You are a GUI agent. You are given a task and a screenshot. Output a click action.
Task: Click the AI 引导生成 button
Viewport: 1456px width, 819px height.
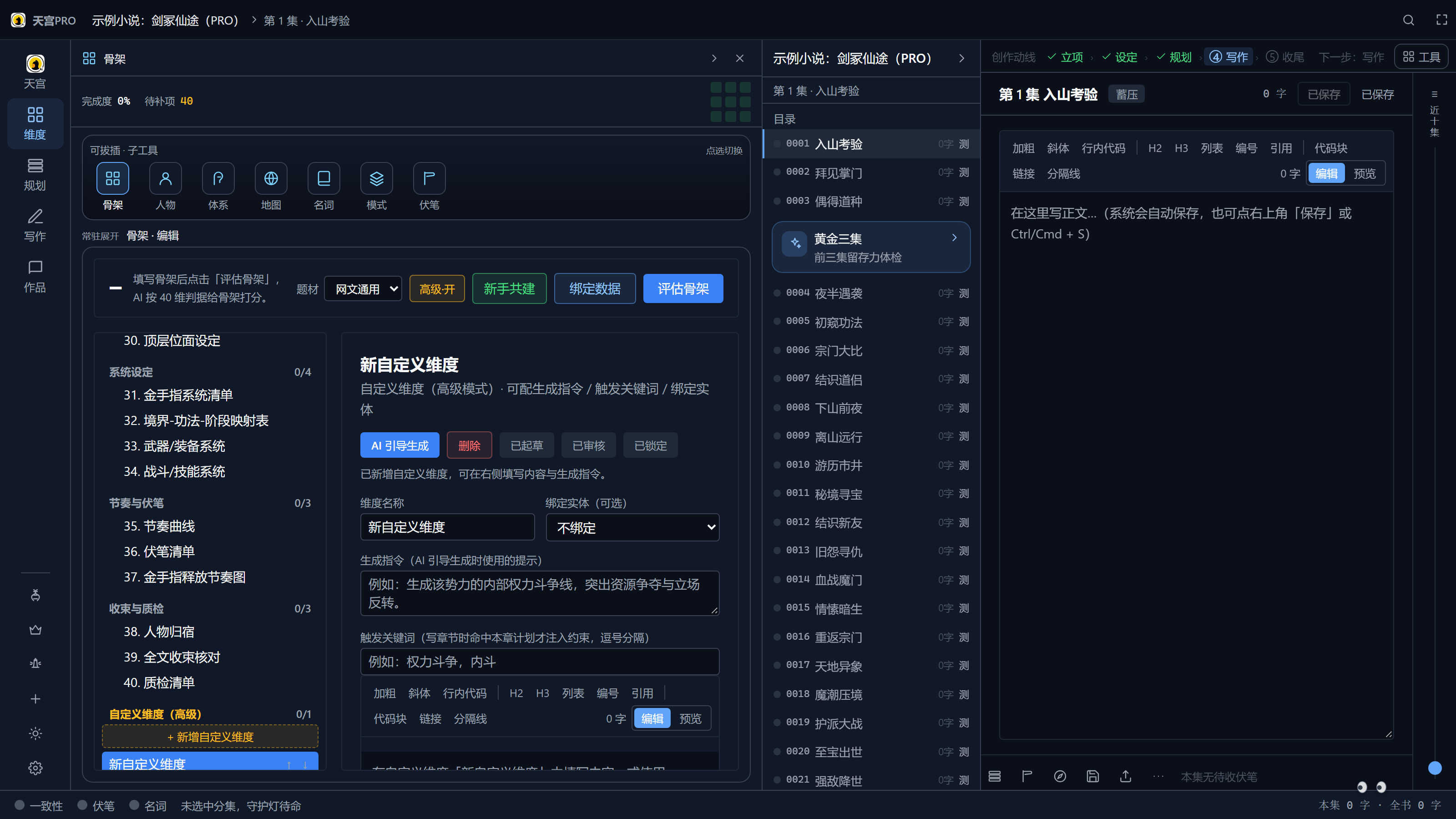pyautogui.click(x=399, y=445)
